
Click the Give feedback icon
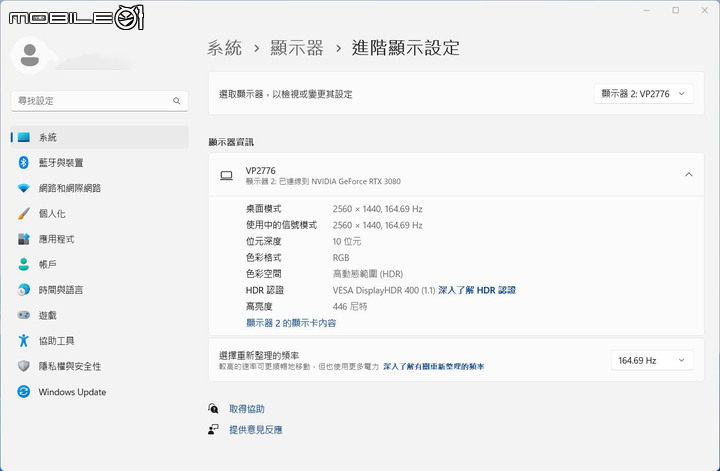[213, 429]
